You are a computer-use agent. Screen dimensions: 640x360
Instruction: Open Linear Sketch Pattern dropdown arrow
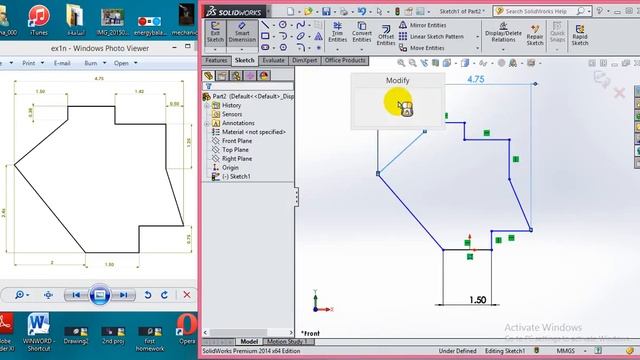tap(477, 37)
